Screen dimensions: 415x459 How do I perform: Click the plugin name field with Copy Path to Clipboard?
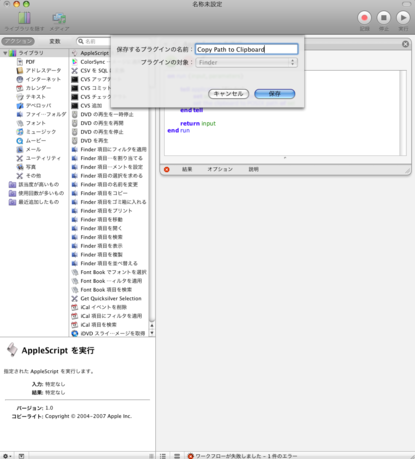pos(246,49)
